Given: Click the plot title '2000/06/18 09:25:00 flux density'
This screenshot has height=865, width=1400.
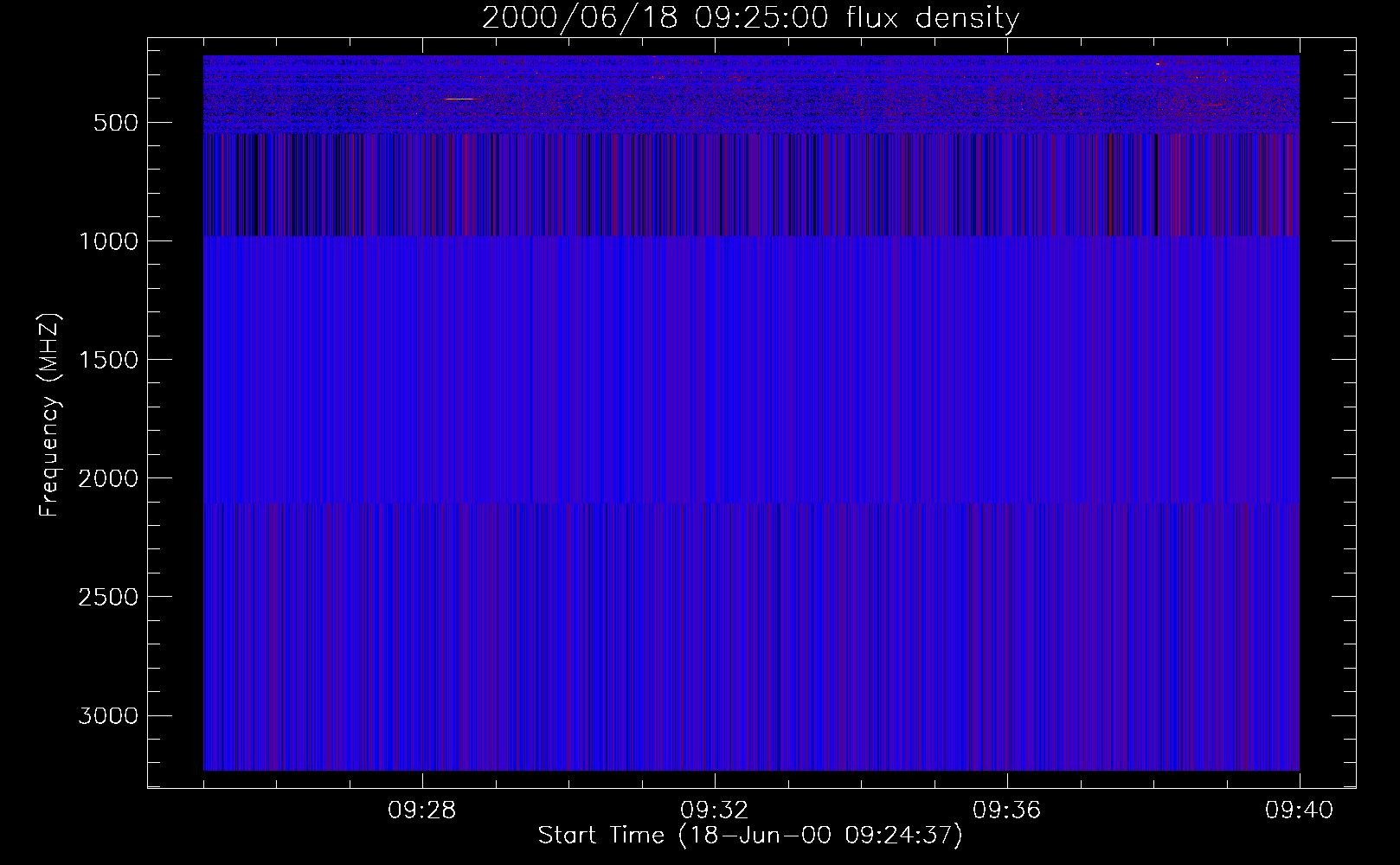Looking at the screenshot, I should 750,18.
